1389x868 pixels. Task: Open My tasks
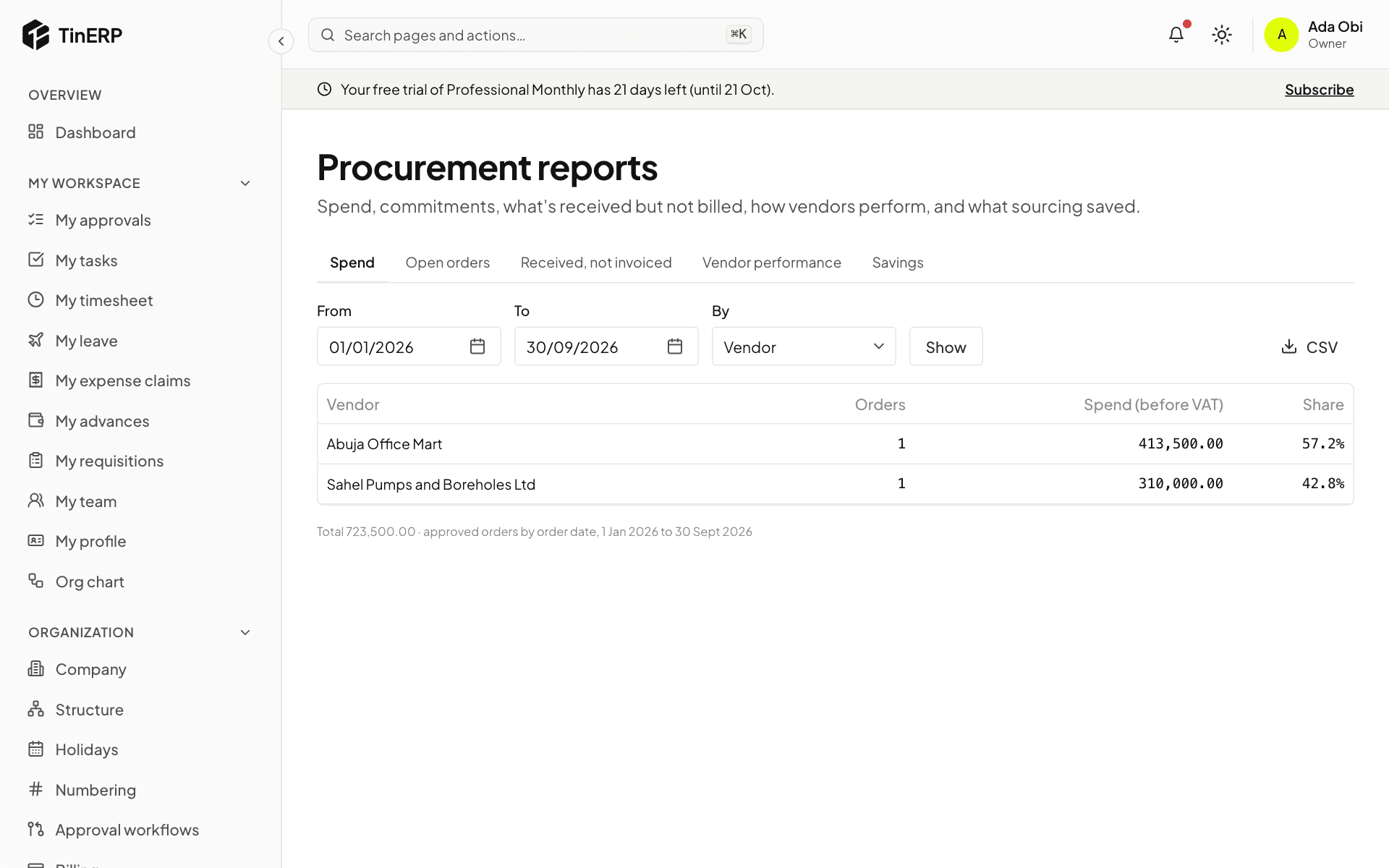coord(86,260)
